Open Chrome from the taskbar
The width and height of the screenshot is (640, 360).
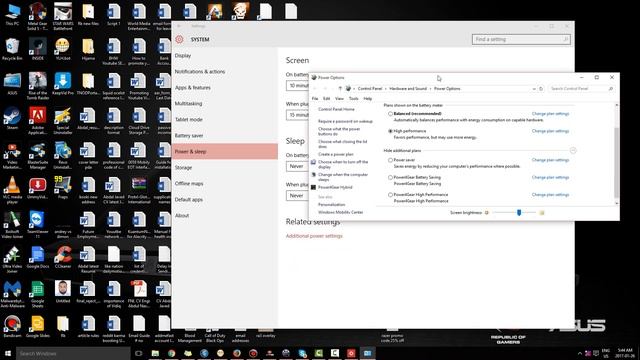coord(171,353)
